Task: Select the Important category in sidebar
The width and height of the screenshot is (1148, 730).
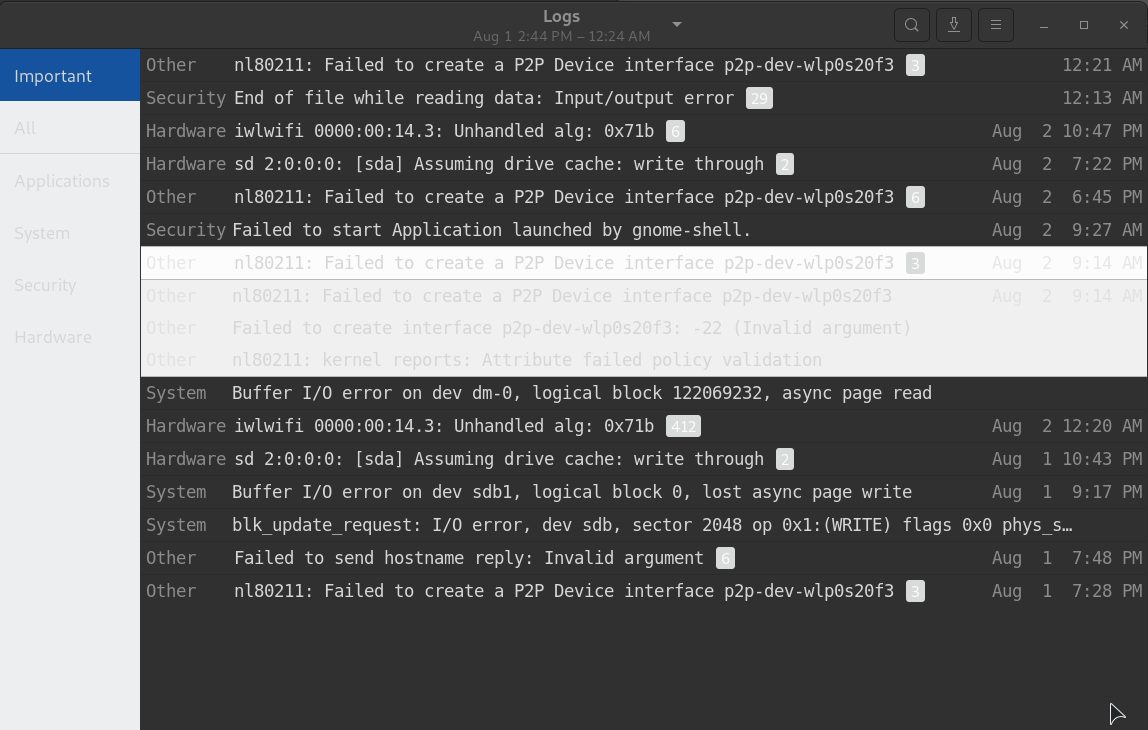Action: (70, 75)
